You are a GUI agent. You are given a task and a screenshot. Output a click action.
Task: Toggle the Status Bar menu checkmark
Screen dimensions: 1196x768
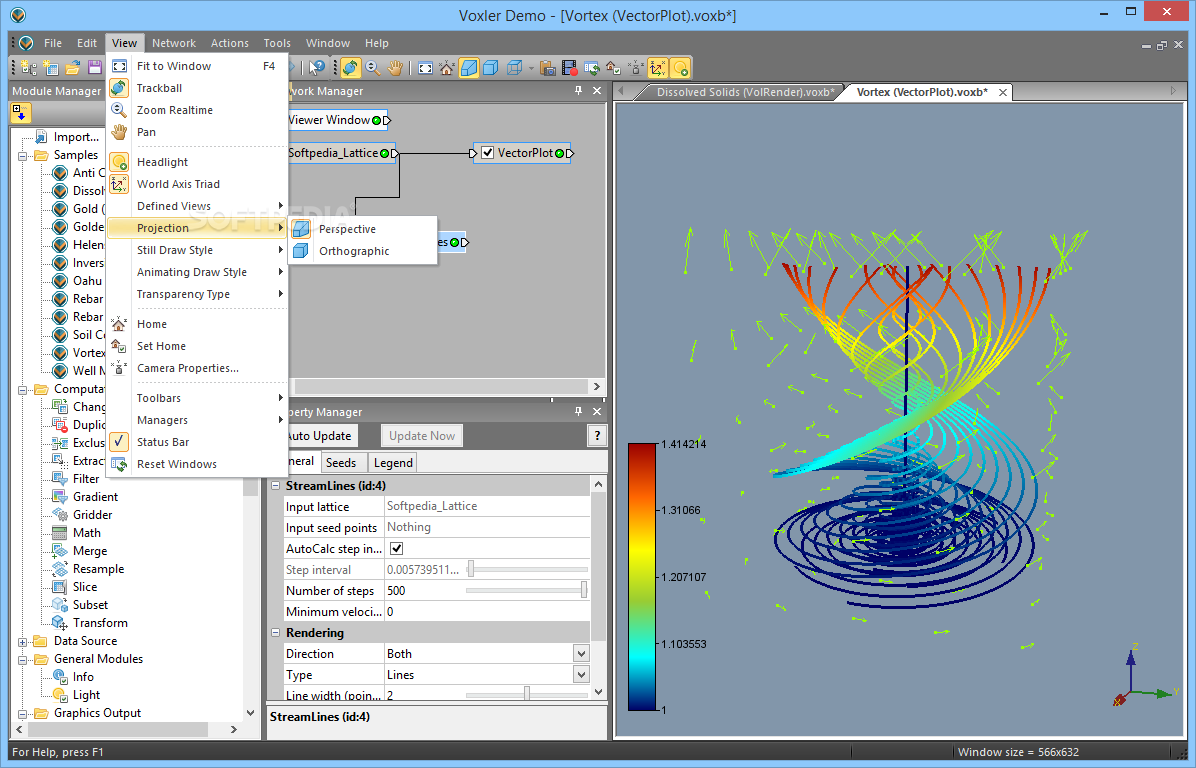pyautogui.click(x=119, y=442)
